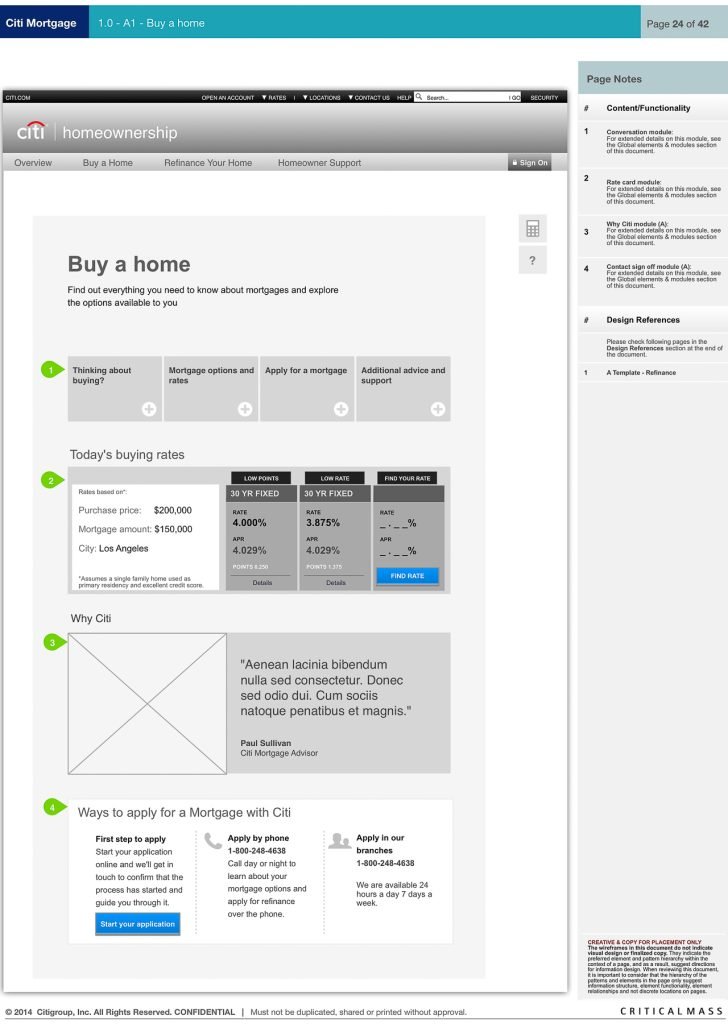Screen dimensions: 728x1024
Task: Go to Refinance Your Home tab
Action: click(208, 163)
